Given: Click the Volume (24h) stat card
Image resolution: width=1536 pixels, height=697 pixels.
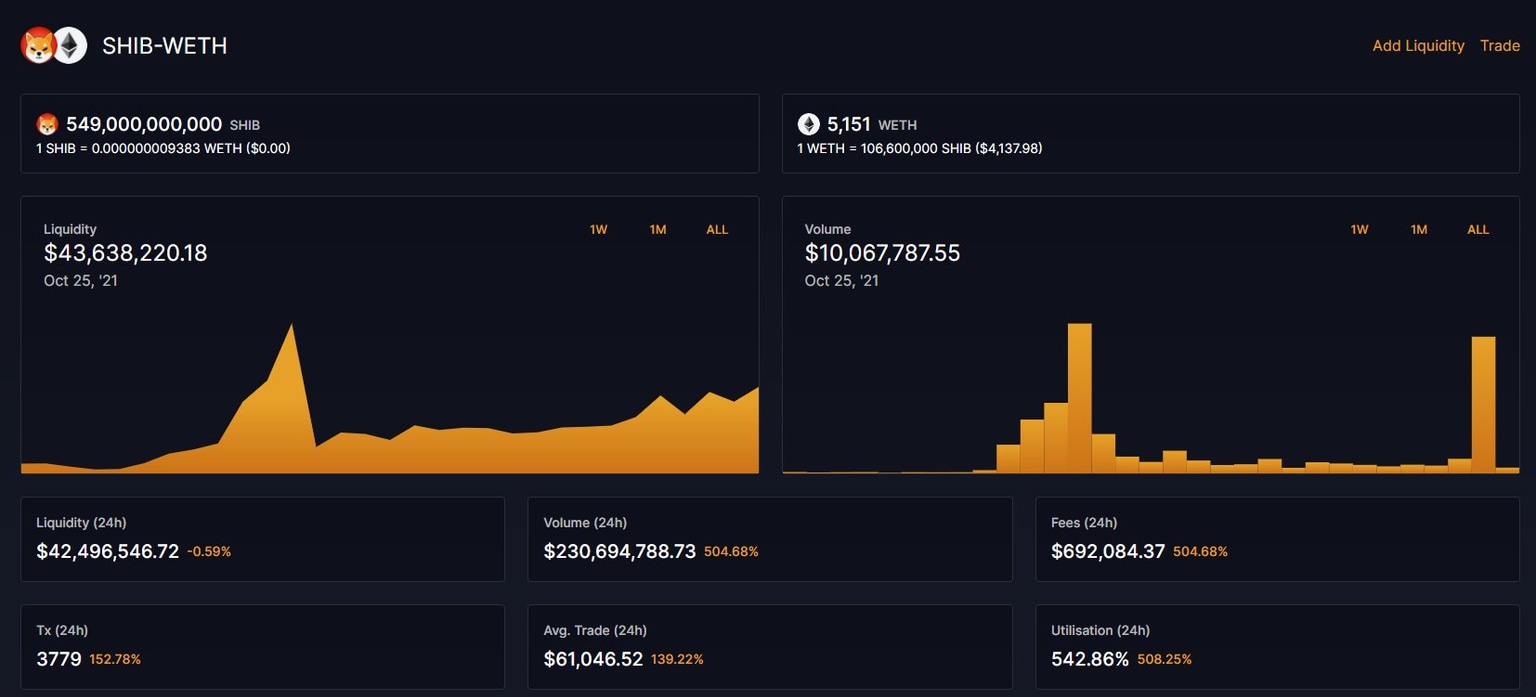Looking at the screenshot, I should (x=770, y=540).
